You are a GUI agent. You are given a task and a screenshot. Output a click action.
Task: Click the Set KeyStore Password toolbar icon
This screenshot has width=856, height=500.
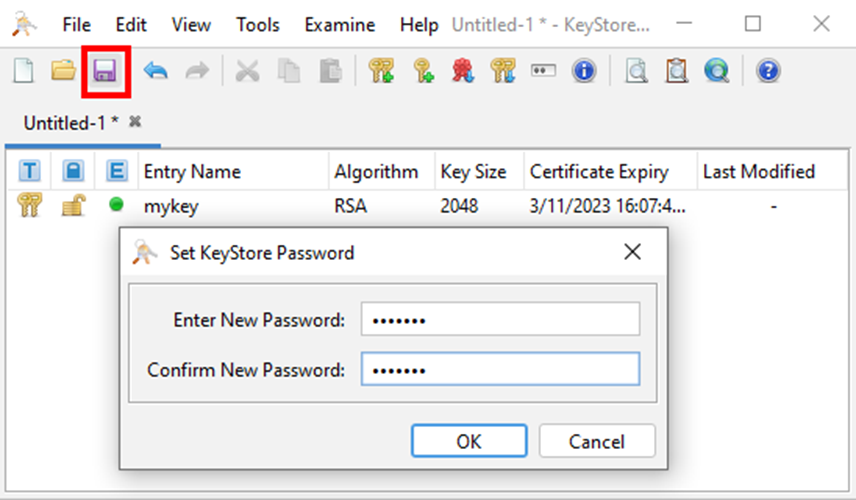[x=543, y=71]
